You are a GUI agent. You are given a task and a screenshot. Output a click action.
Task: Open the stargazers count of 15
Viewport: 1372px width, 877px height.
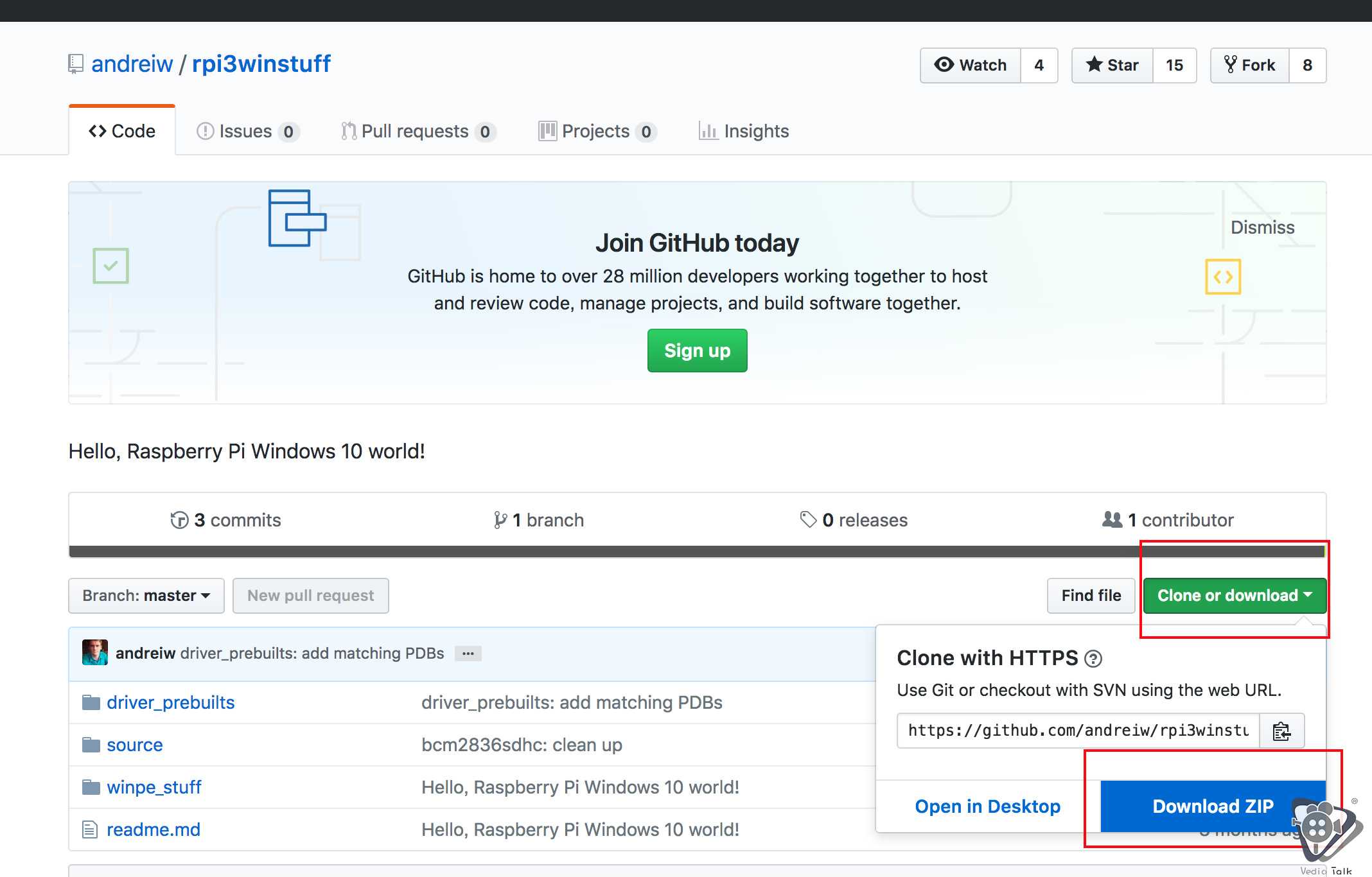1175,65
